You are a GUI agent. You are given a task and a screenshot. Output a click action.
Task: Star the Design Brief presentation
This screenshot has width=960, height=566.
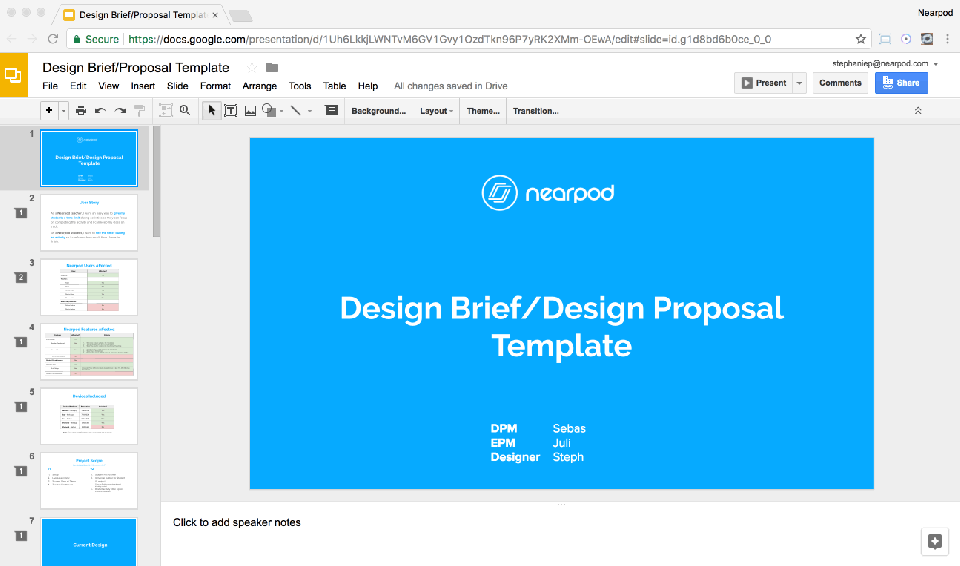252,67
